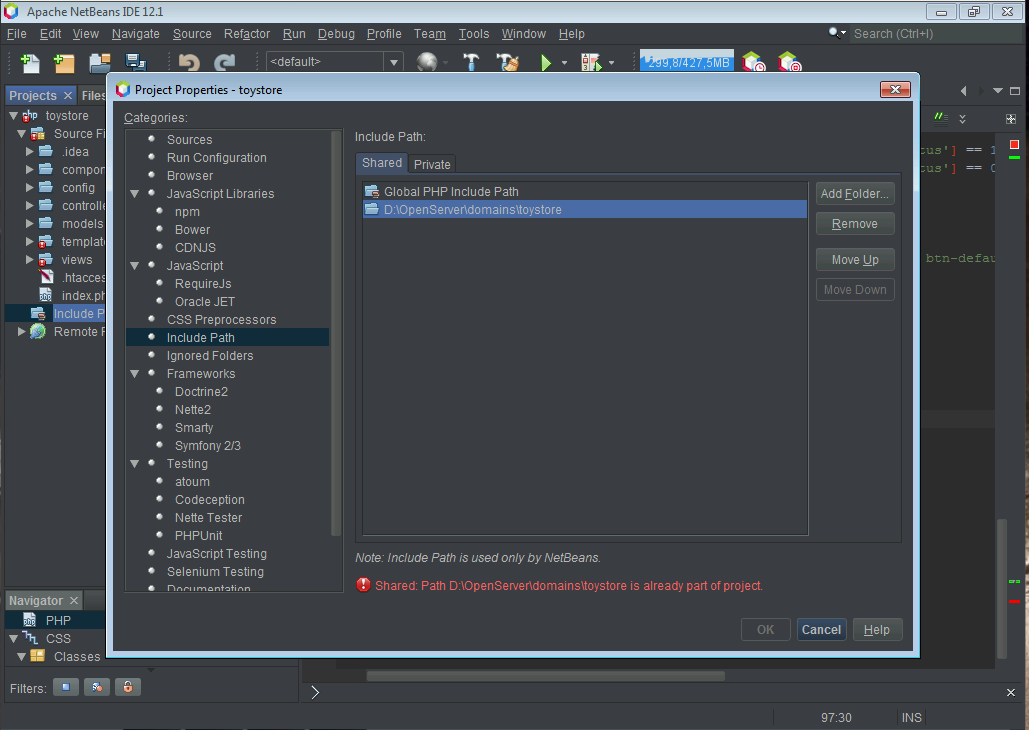Click the Categories list vertical scrollbar
The image size is (1029, 730).
(337, 335)
